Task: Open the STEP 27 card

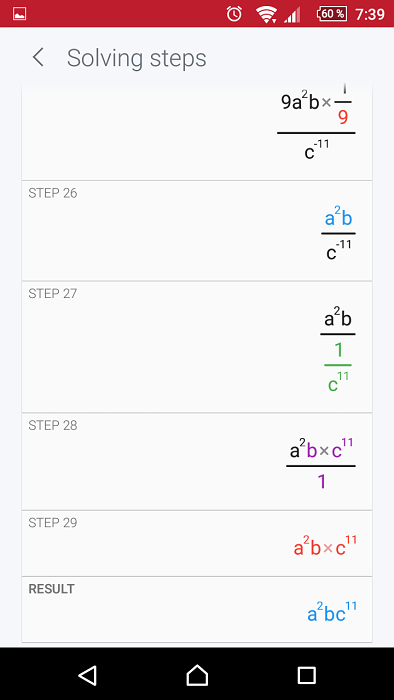Action: 197,347
